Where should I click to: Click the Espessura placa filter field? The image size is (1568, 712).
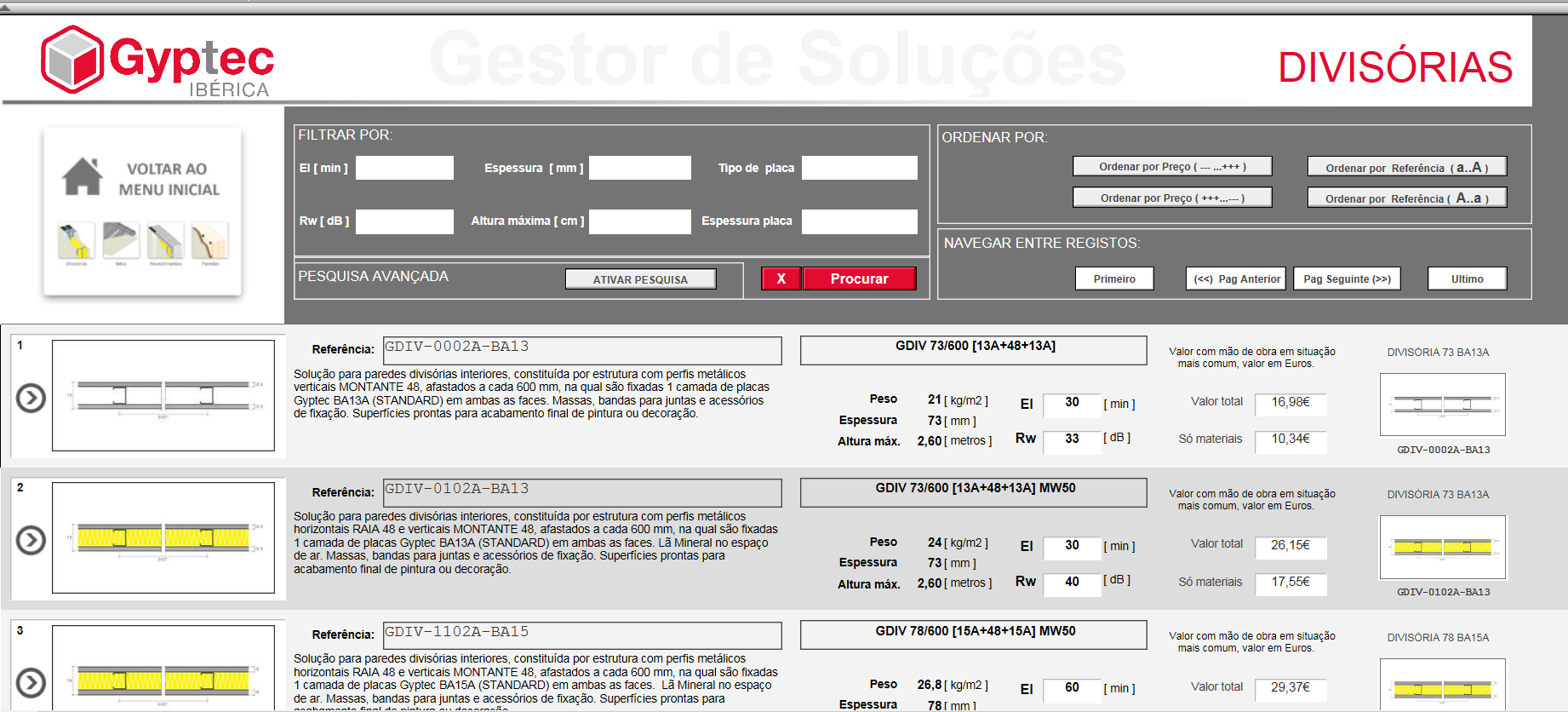[x=860, y=221]
